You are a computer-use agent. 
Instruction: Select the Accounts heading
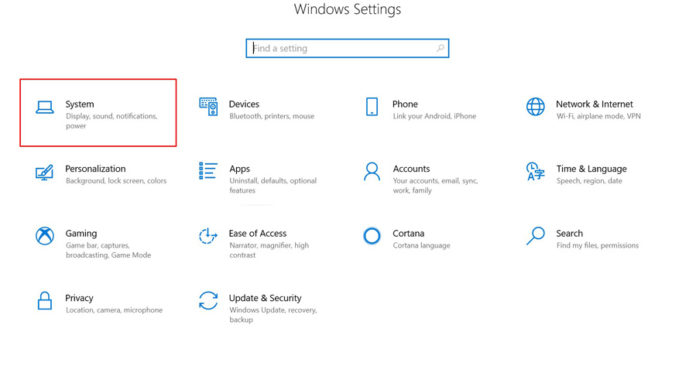[411, 169]
